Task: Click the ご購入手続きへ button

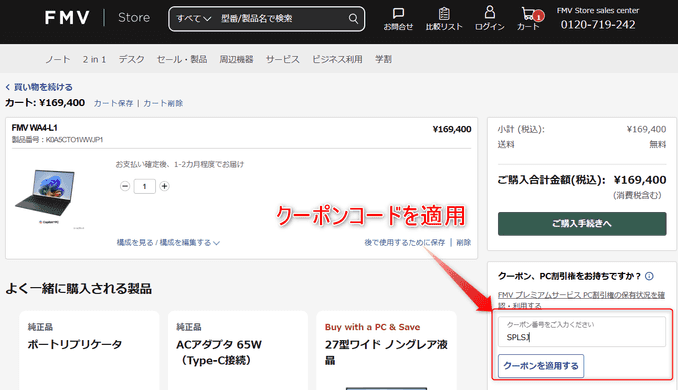Action: pos(582,224)
